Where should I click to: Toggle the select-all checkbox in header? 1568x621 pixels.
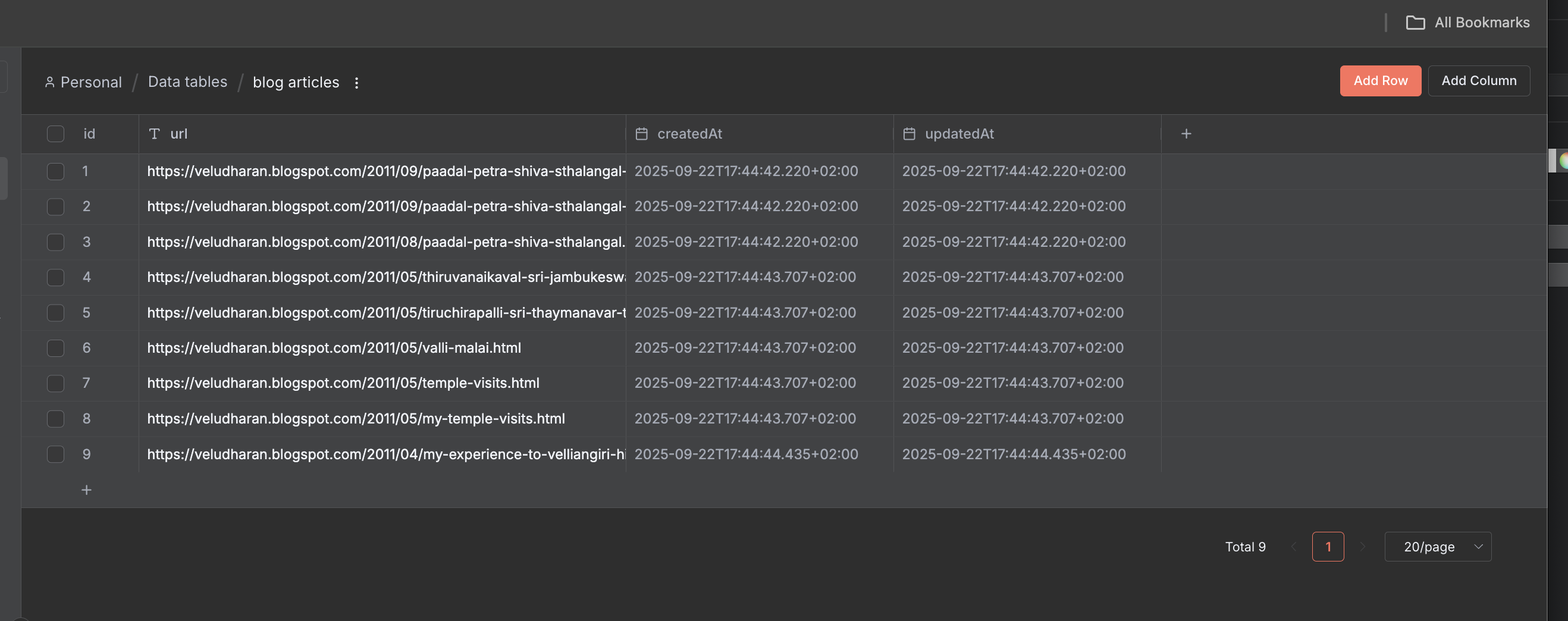[55, 134]
